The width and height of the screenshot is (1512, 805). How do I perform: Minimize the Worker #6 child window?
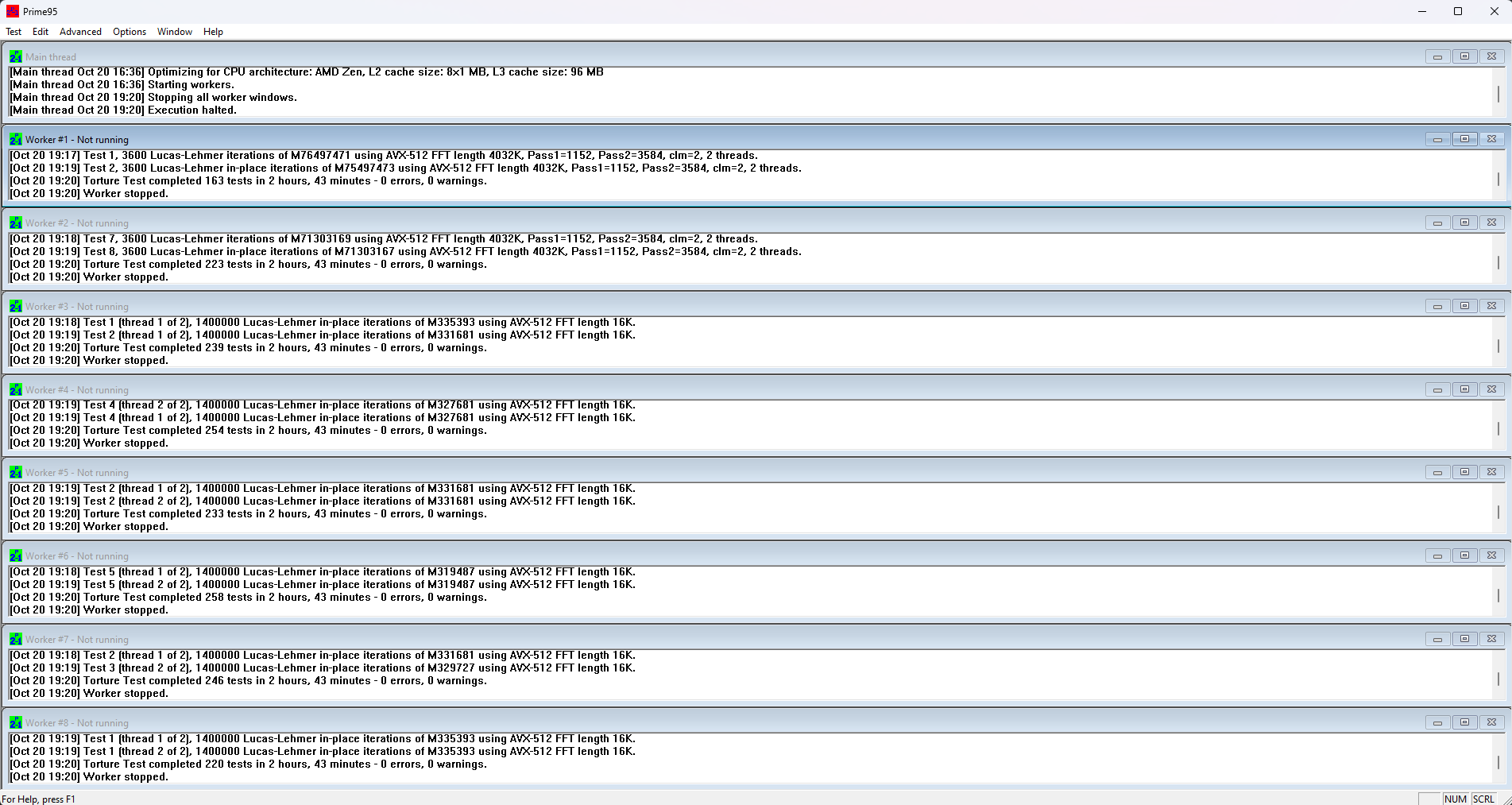pyautogui.click(x=1437, y=555)
